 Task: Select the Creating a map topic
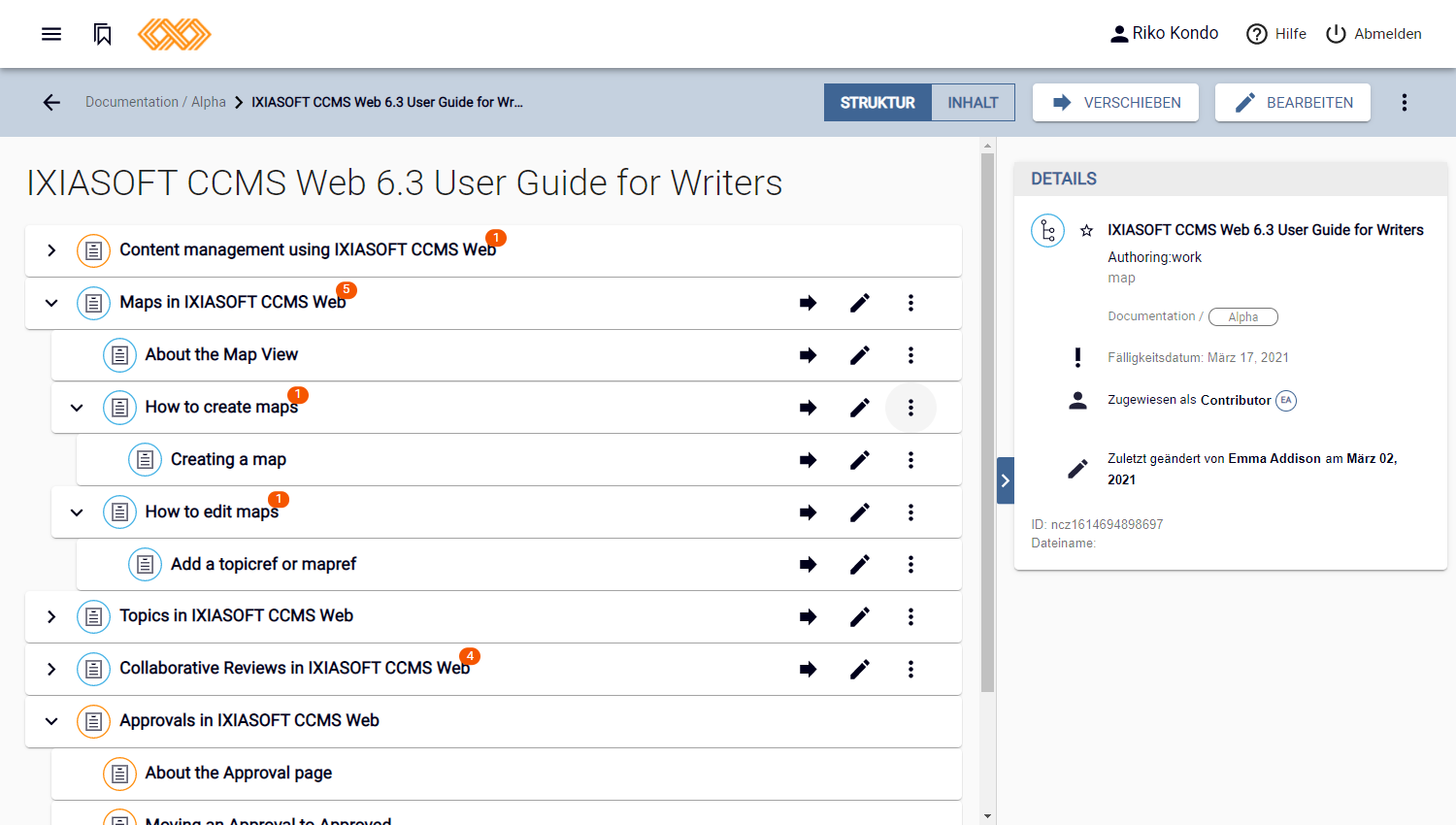point(228,459)
